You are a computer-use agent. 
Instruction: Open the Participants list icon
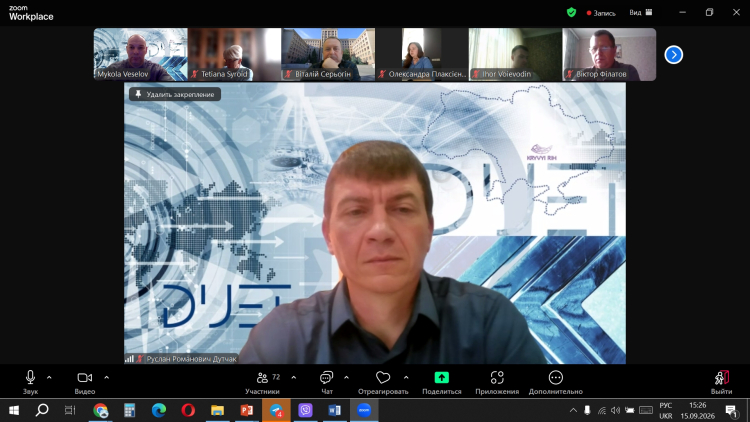point(262,378)
